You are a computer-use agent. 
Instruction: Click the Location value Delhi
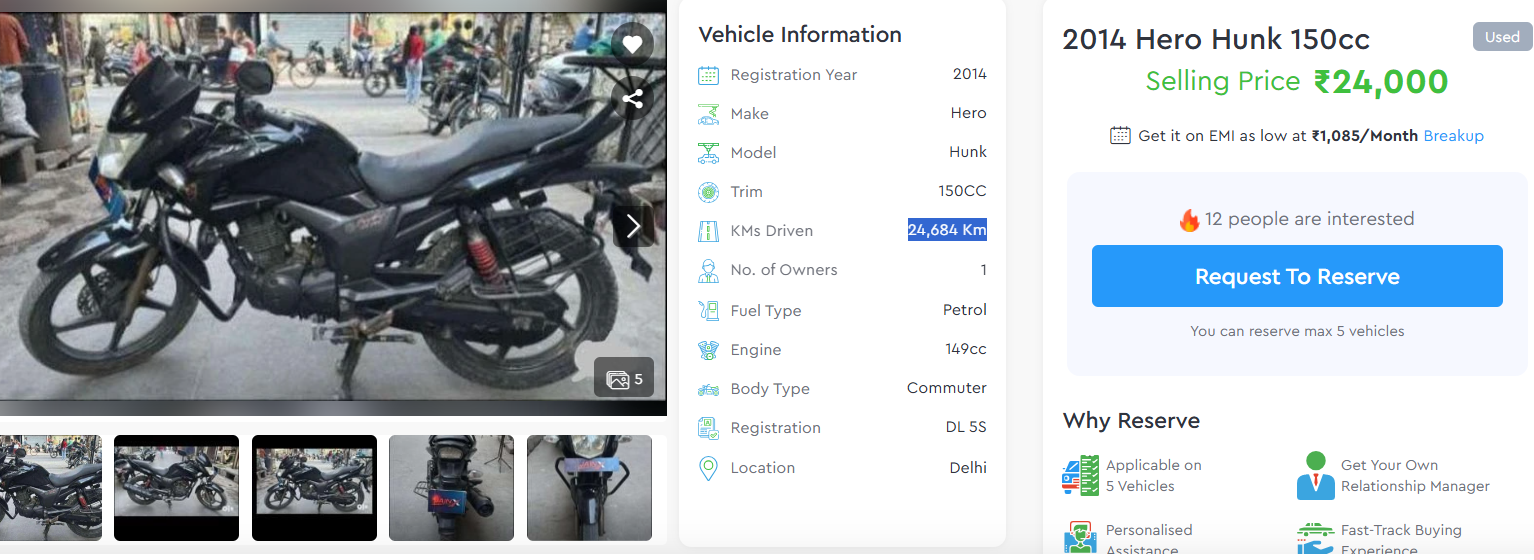click(x=968, y=467)
